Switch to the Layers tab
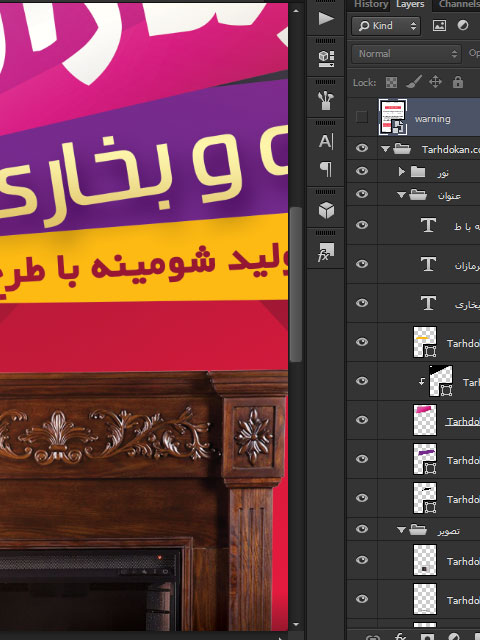This screenshot has height=640, width=480. tap(410, 4)
